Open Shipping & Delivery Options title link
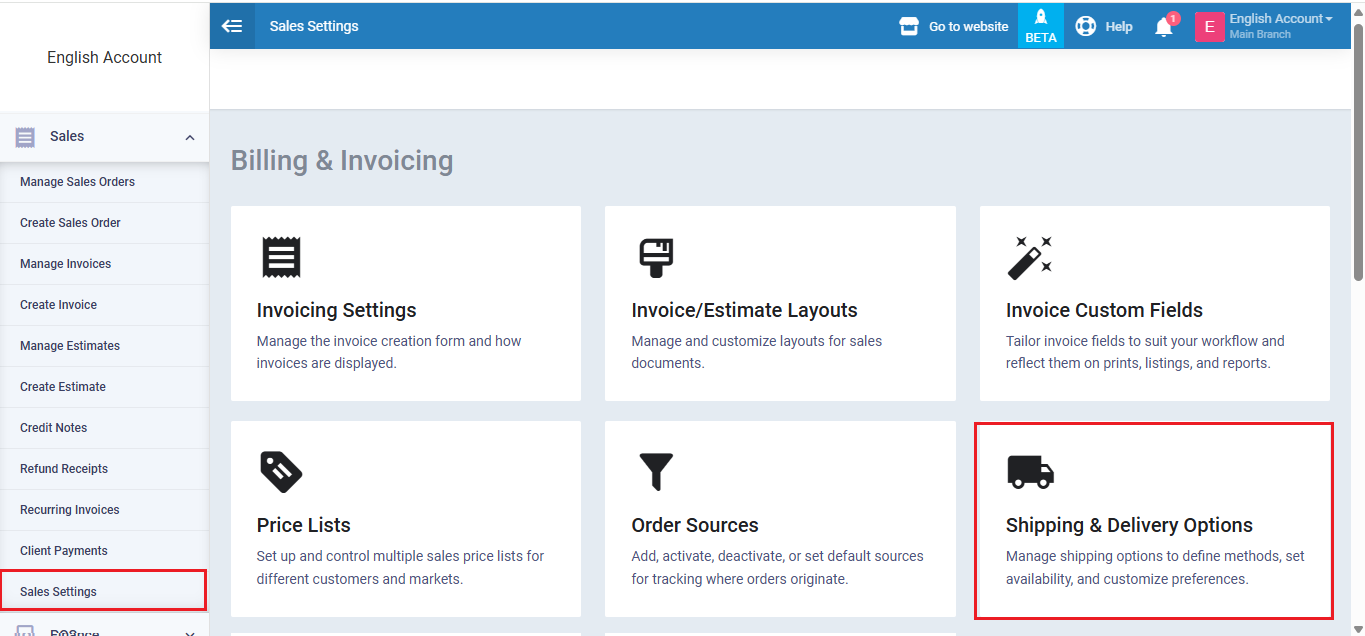 click(1129, 525)
